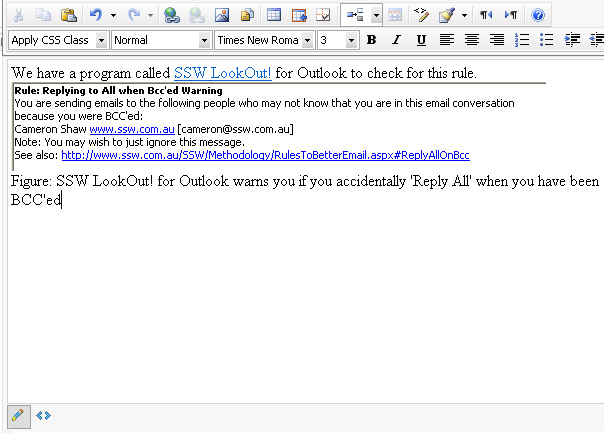Click the Insert Table icon

[x=274, y=15]
